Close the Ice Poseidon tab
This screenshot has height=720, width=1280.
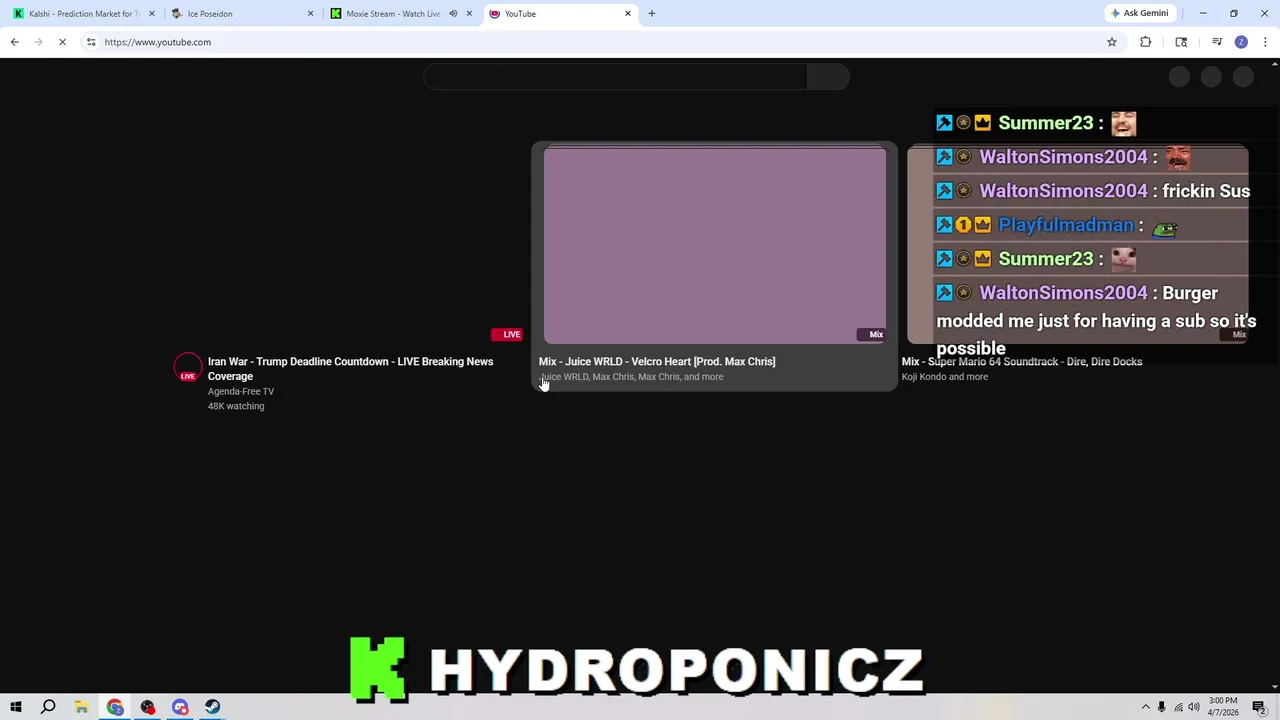pos(310,14)
